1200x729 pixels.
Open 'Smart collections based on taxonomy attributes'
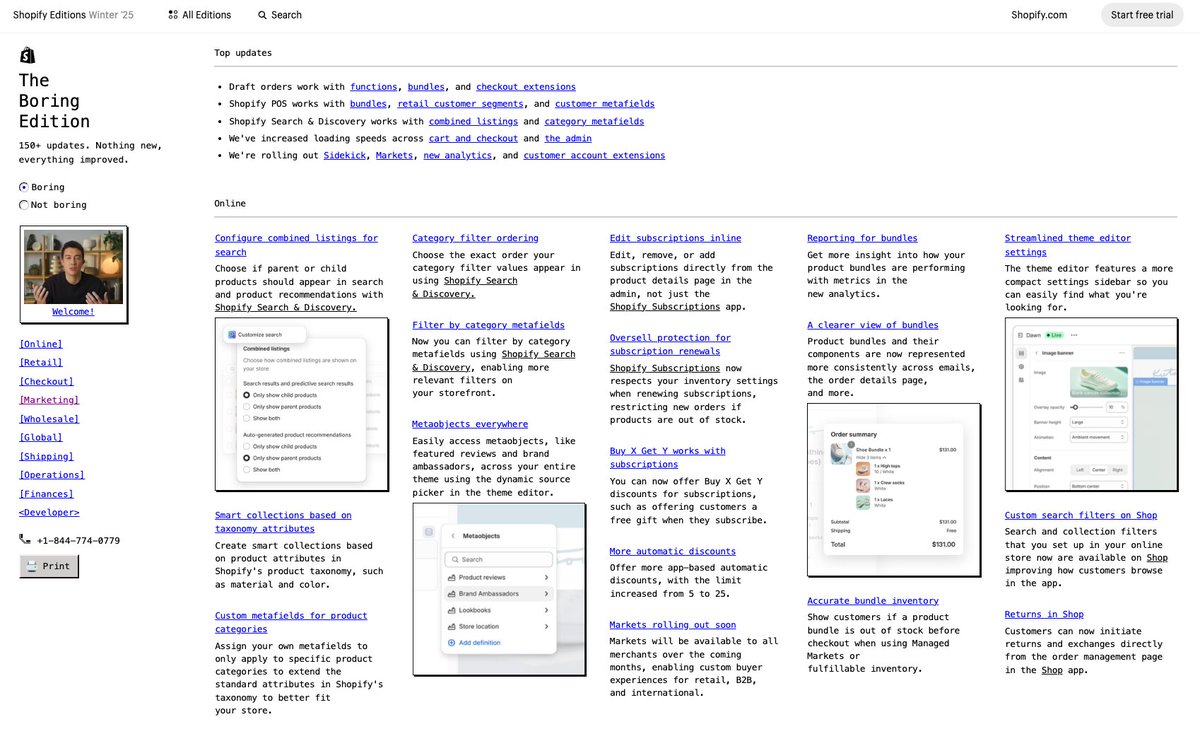[283, 522]
